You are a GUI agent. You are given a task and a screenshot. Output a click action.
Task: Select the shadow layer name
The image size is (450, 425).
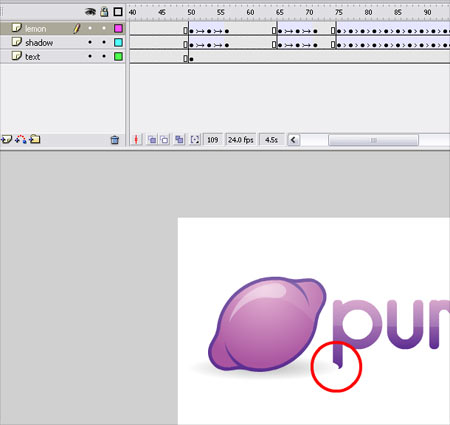click(x=39, y=43)
